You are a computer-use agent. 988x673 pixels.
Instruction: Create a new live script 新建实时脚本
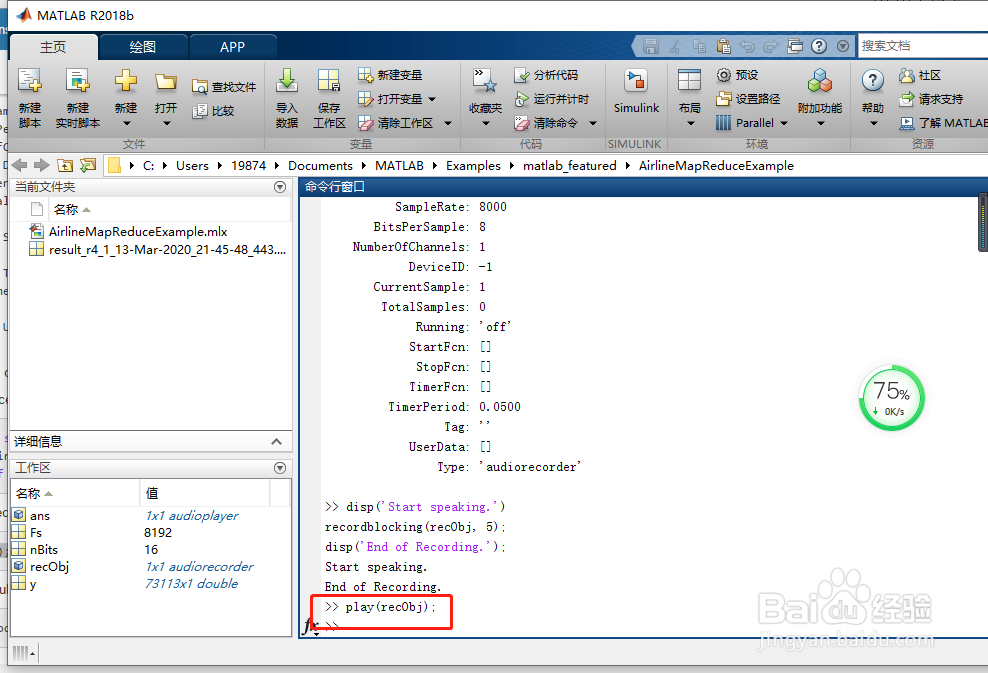click(x=78, y=98)
